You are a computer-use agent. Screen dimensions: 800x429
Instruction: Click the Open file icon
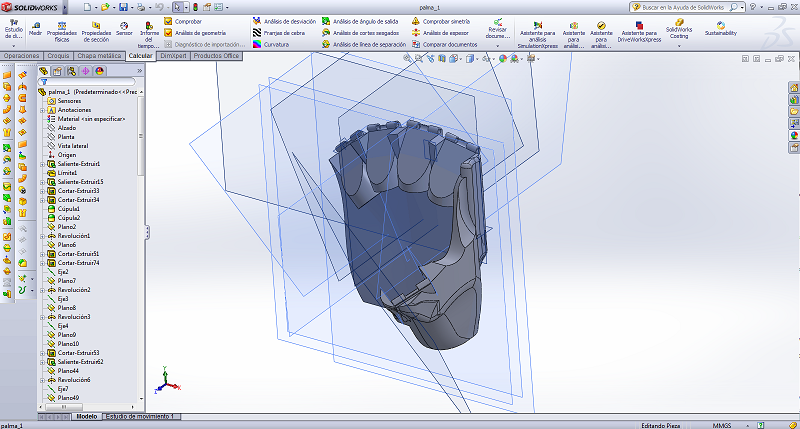point(105,7)
